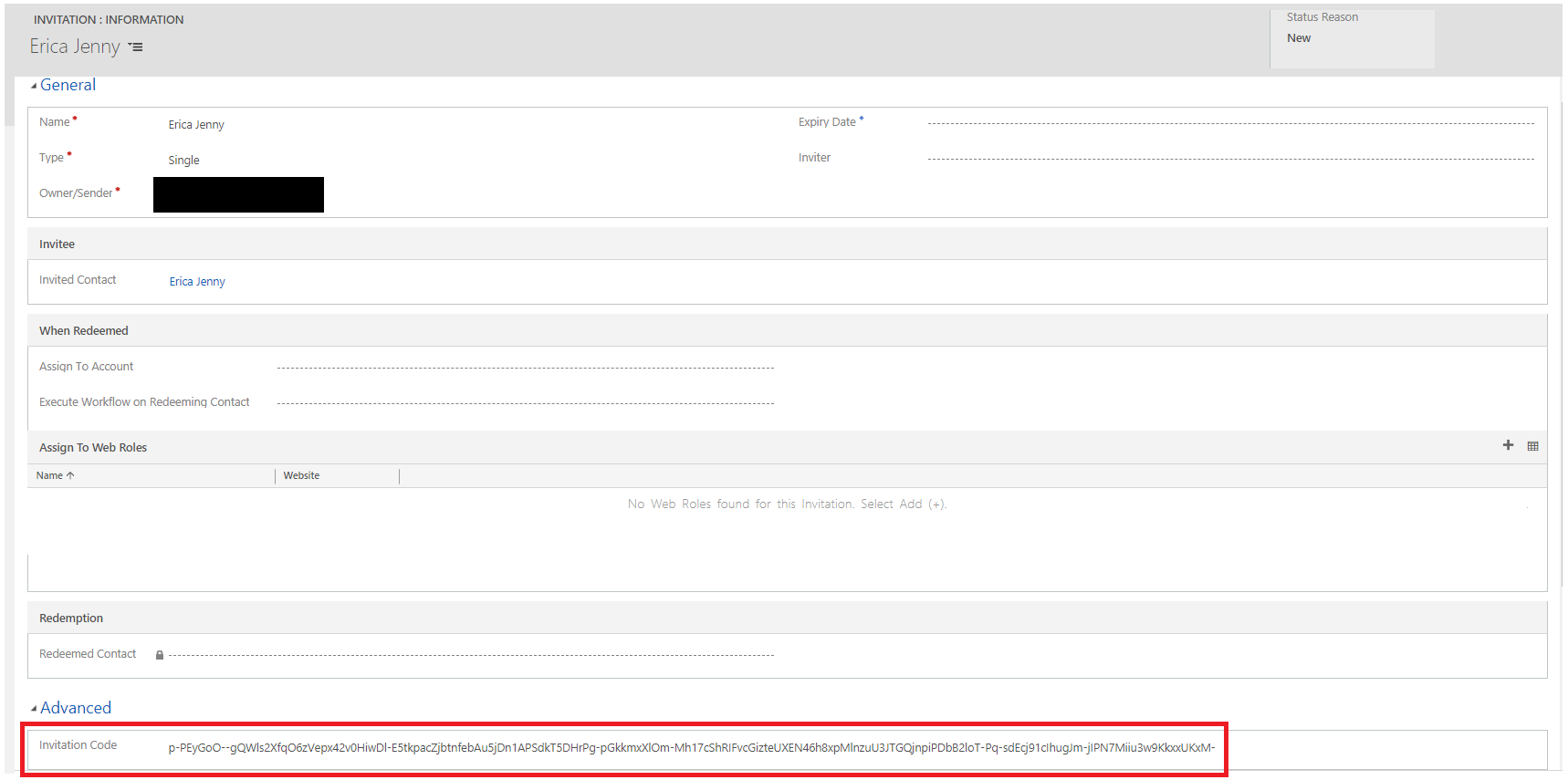Click the Redemption section heading
The width and height of the screenshot is (1568, 780).
coord(71,619)
